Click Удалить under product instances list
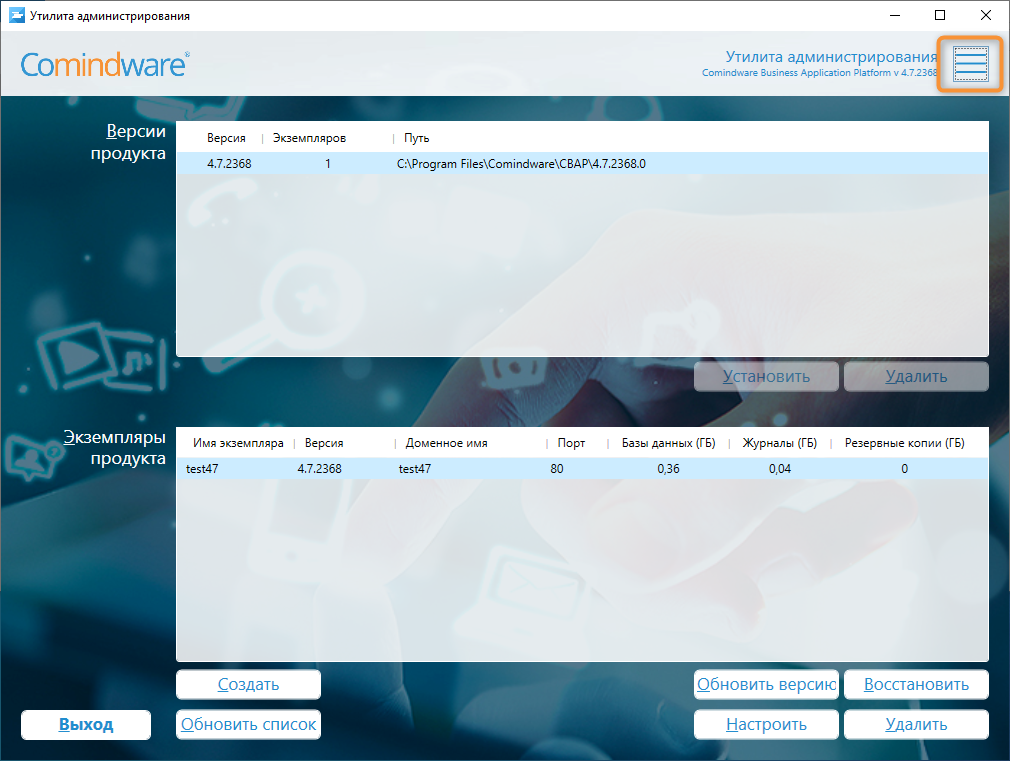 click(916, 724)
